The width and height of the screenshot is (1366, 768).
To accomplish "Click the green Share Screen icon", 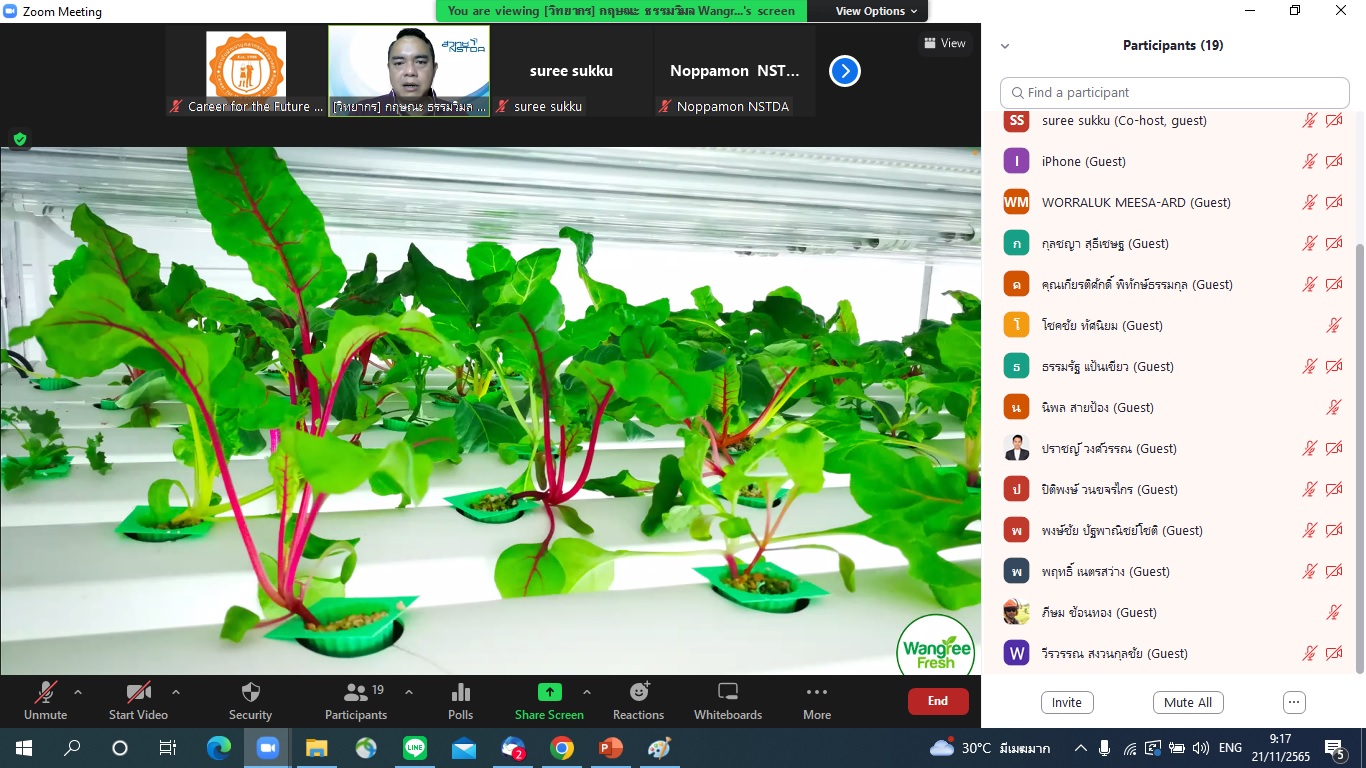I will [x=549, y=693].
